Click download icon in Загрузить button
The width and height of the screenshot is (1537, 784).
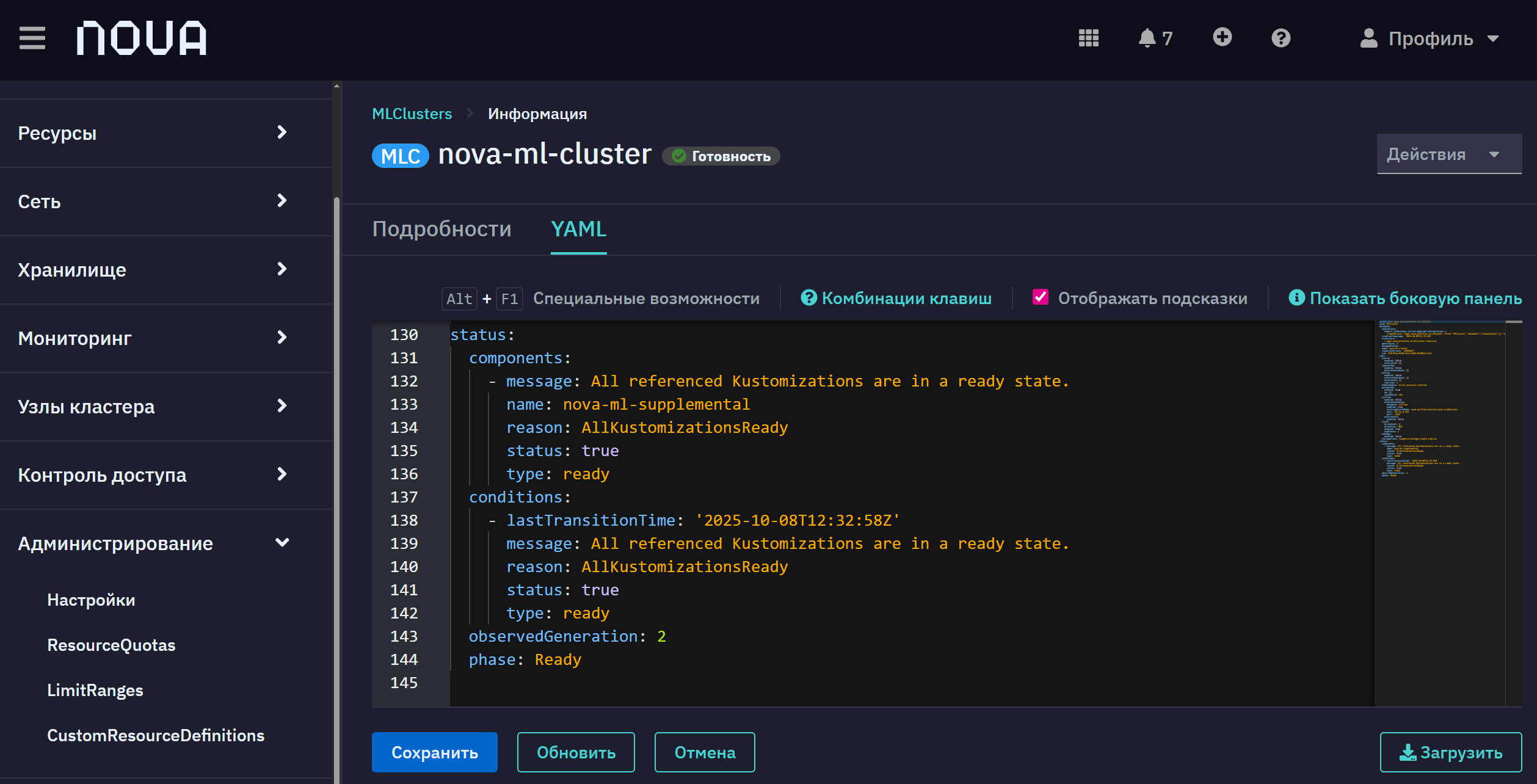(1408, 752)
